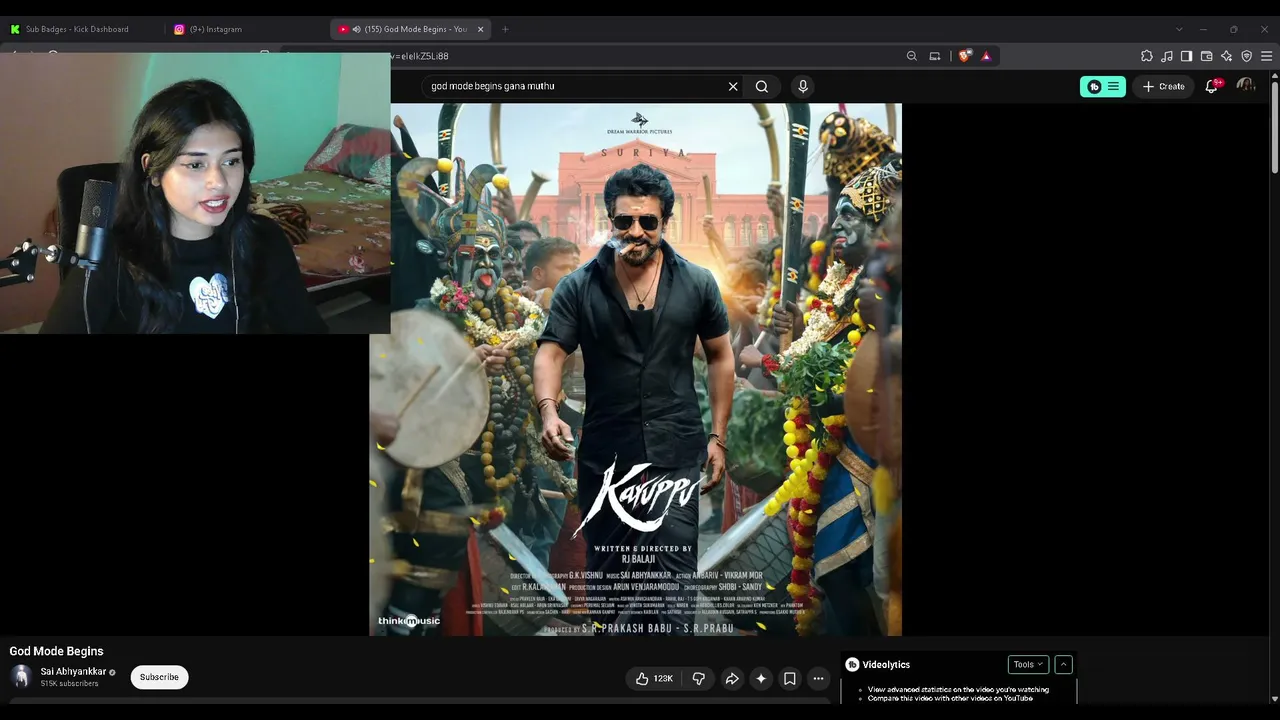
Task: Toggle the browser sidebar panel
Action: pos(1187,56)
